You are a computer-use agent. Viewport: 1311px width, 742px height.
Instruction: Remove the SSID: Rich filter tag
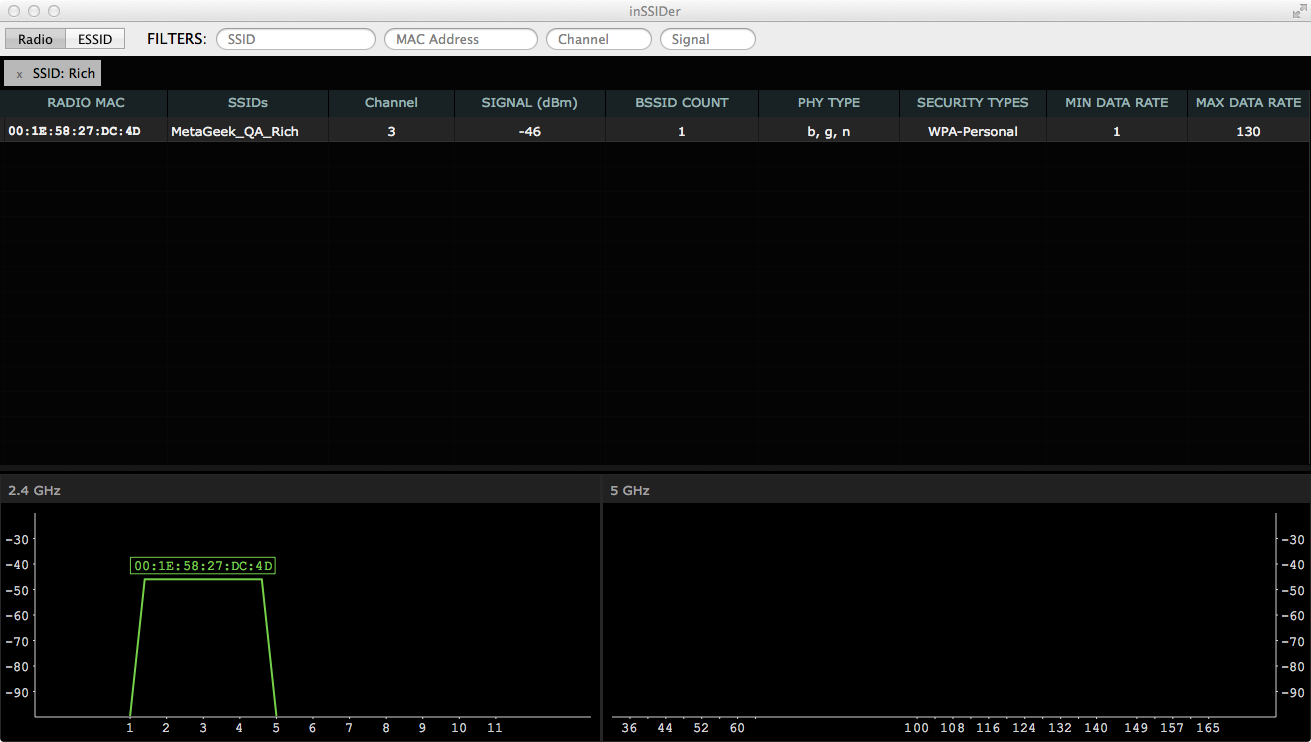(x=19, y=74)
